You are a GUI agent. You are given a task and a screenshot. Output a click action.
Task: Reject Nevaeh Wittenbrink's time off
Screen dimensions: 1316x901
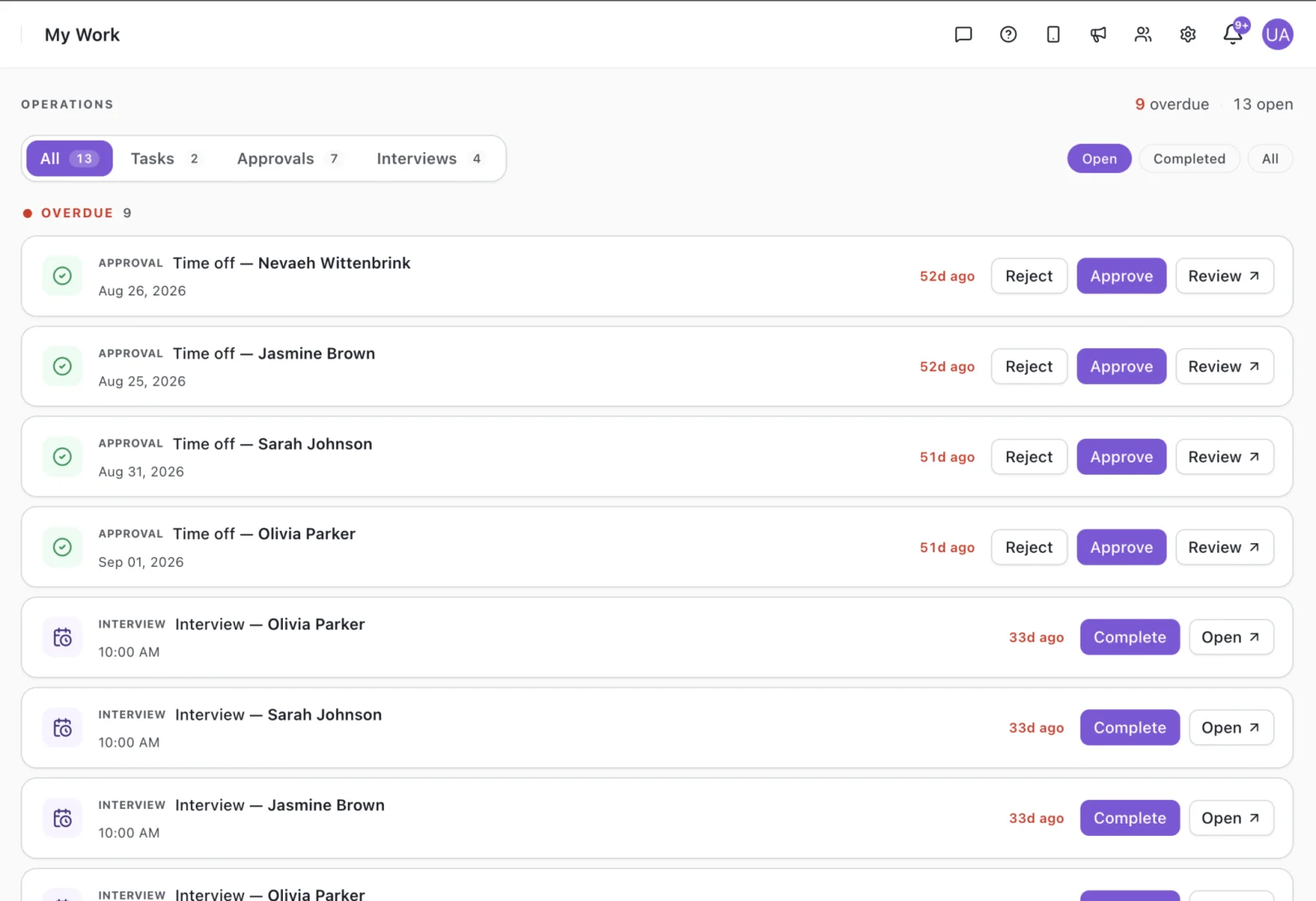coord(1029,276)
